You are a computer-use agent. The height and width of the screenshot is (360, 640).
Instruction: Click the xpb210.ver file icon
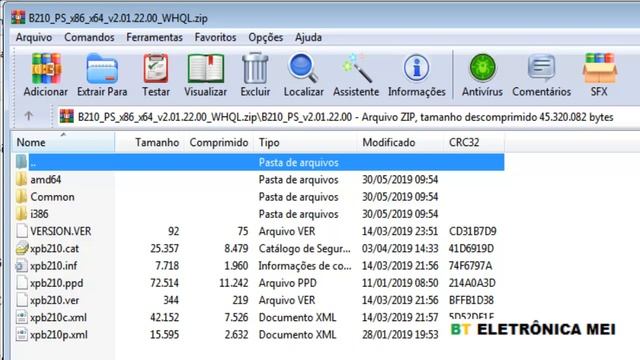point(22,300)
